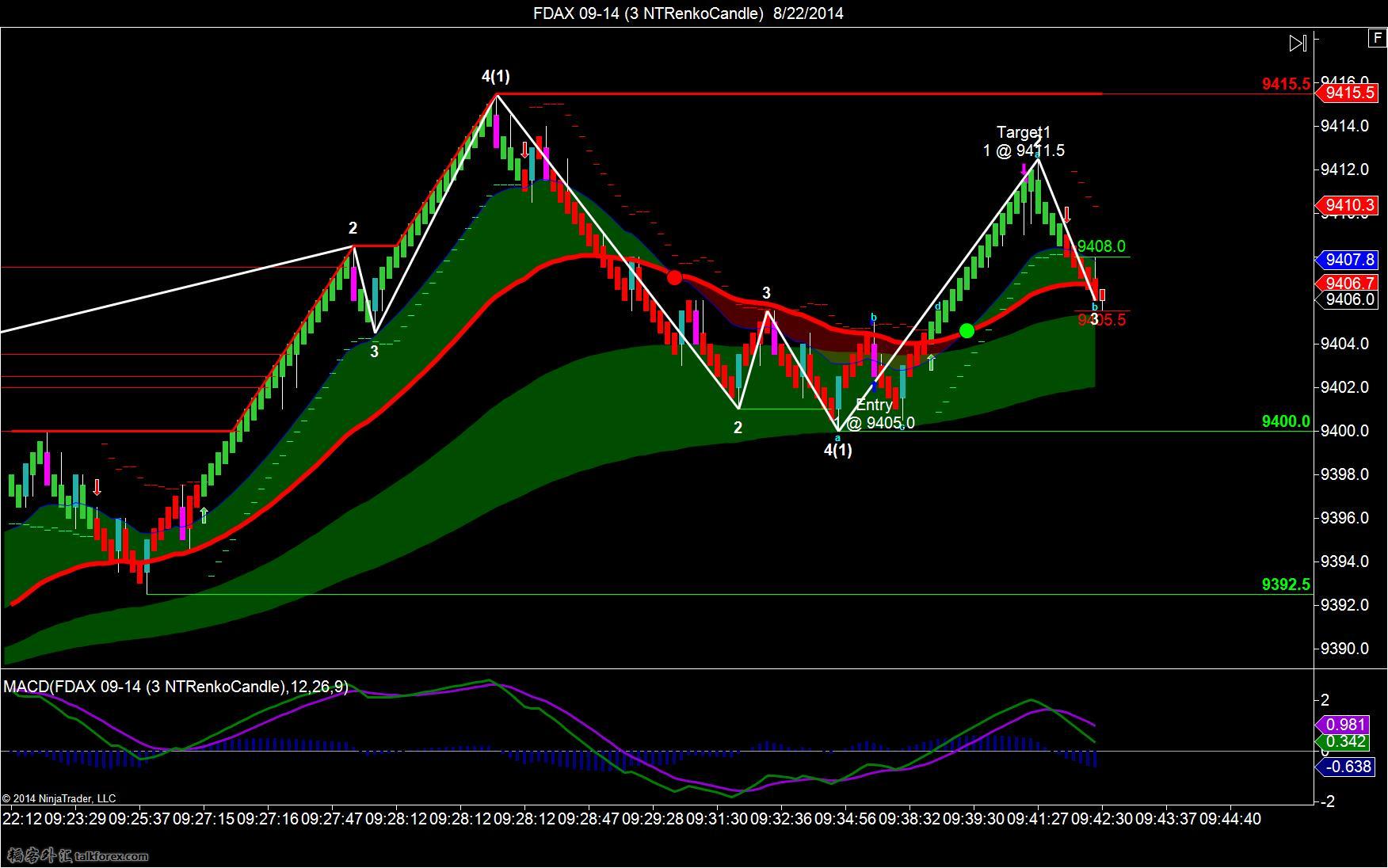This screenshot has width=1388, height=868.
Task: Click the 9404.0 price axis label
Action: [1344, 343]
